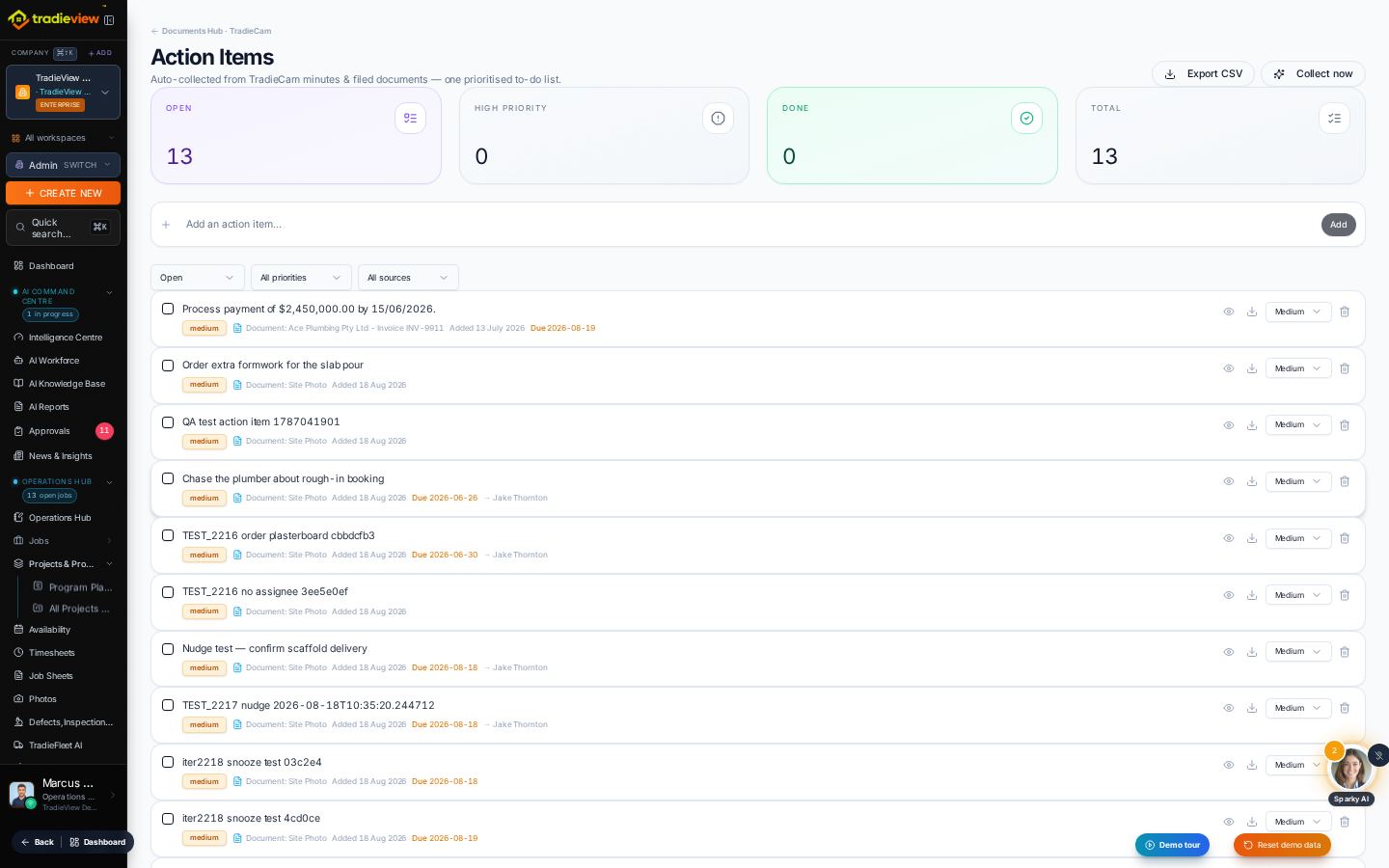Focus the 'Add an action item' field
The width and height of the screenshot is (1389, 868).
(x=748, y=225)
